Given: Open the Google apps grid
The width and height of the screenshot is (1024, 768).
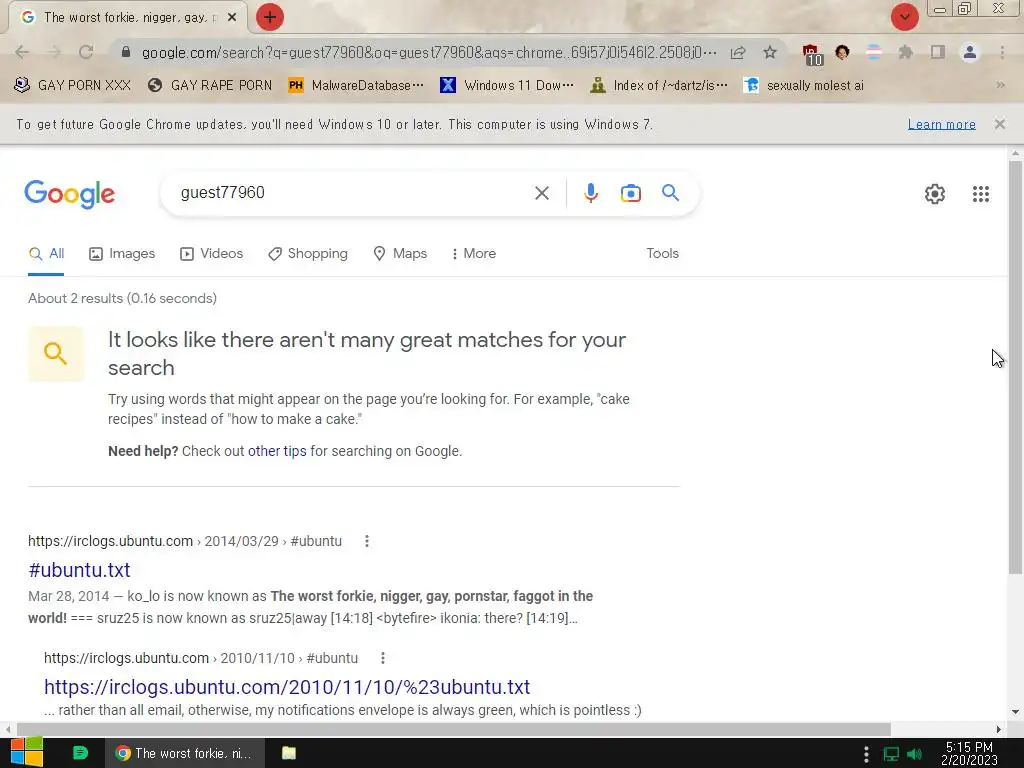Looking at the screenshot, I should [x=980, y=194].
